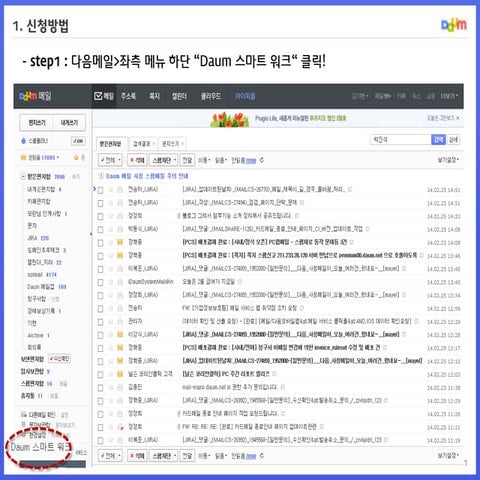
Task: Click the 다른메일 확인 sidebar icon
Action: [x=24, y=415]
